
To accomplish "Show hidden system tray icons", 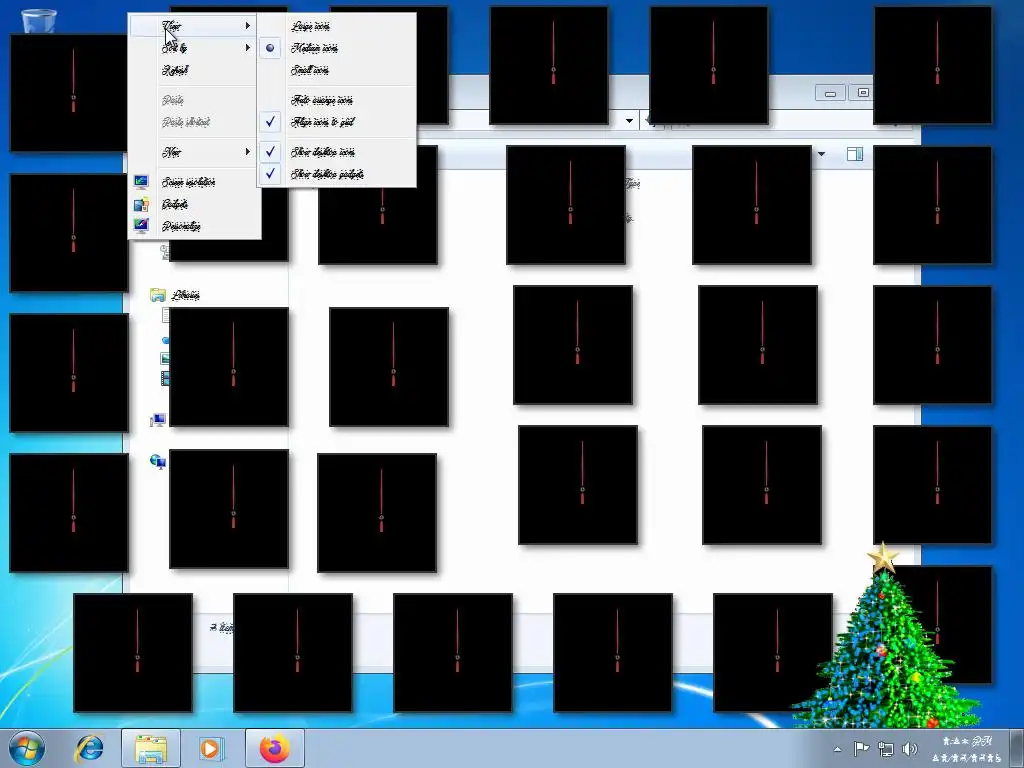I will click(837, 749).
